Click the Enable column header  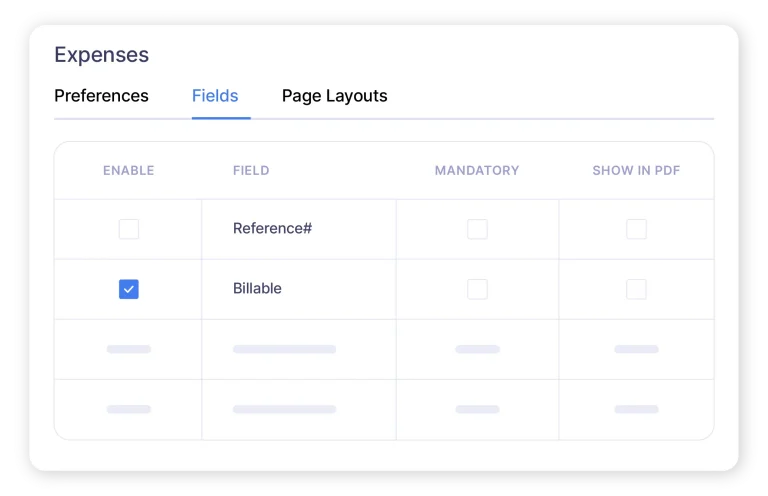tap(129, 171)
